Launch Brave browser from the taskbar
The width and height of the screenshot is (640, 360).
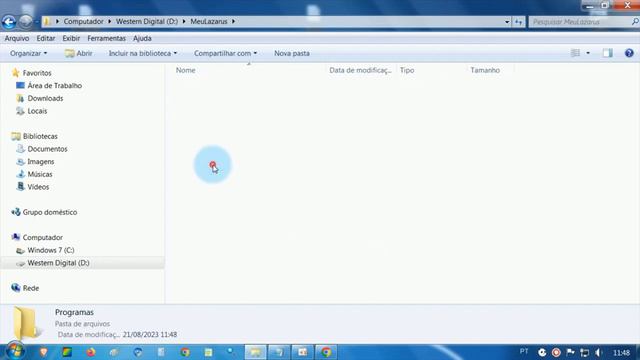pos(44,352)
